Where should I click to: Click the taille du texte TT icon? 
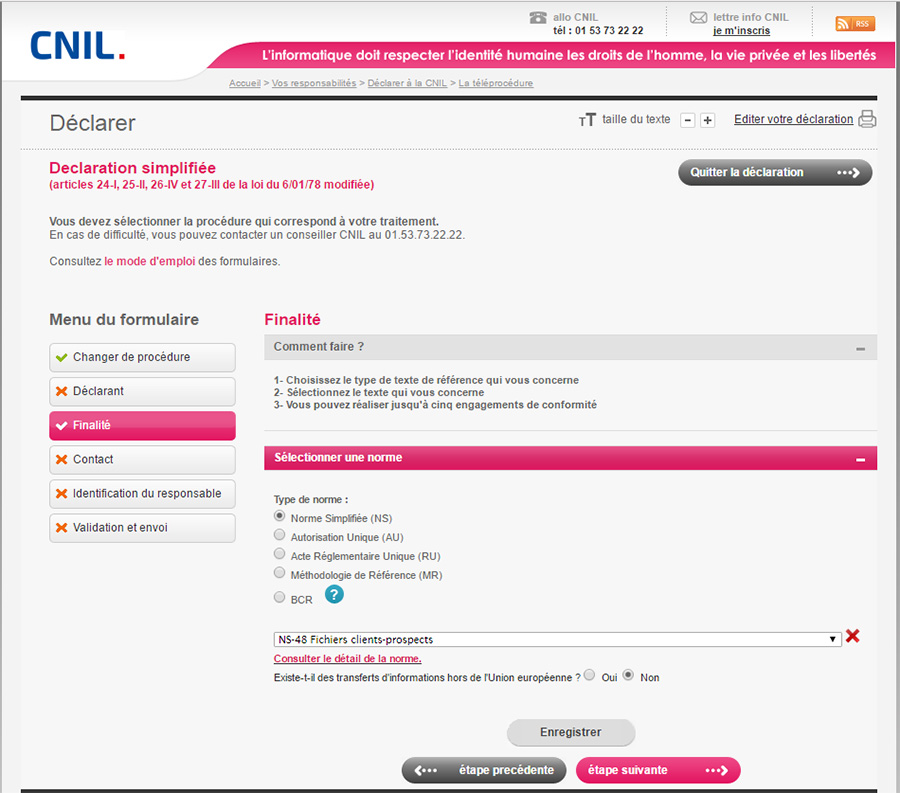[x=587, y=120]
